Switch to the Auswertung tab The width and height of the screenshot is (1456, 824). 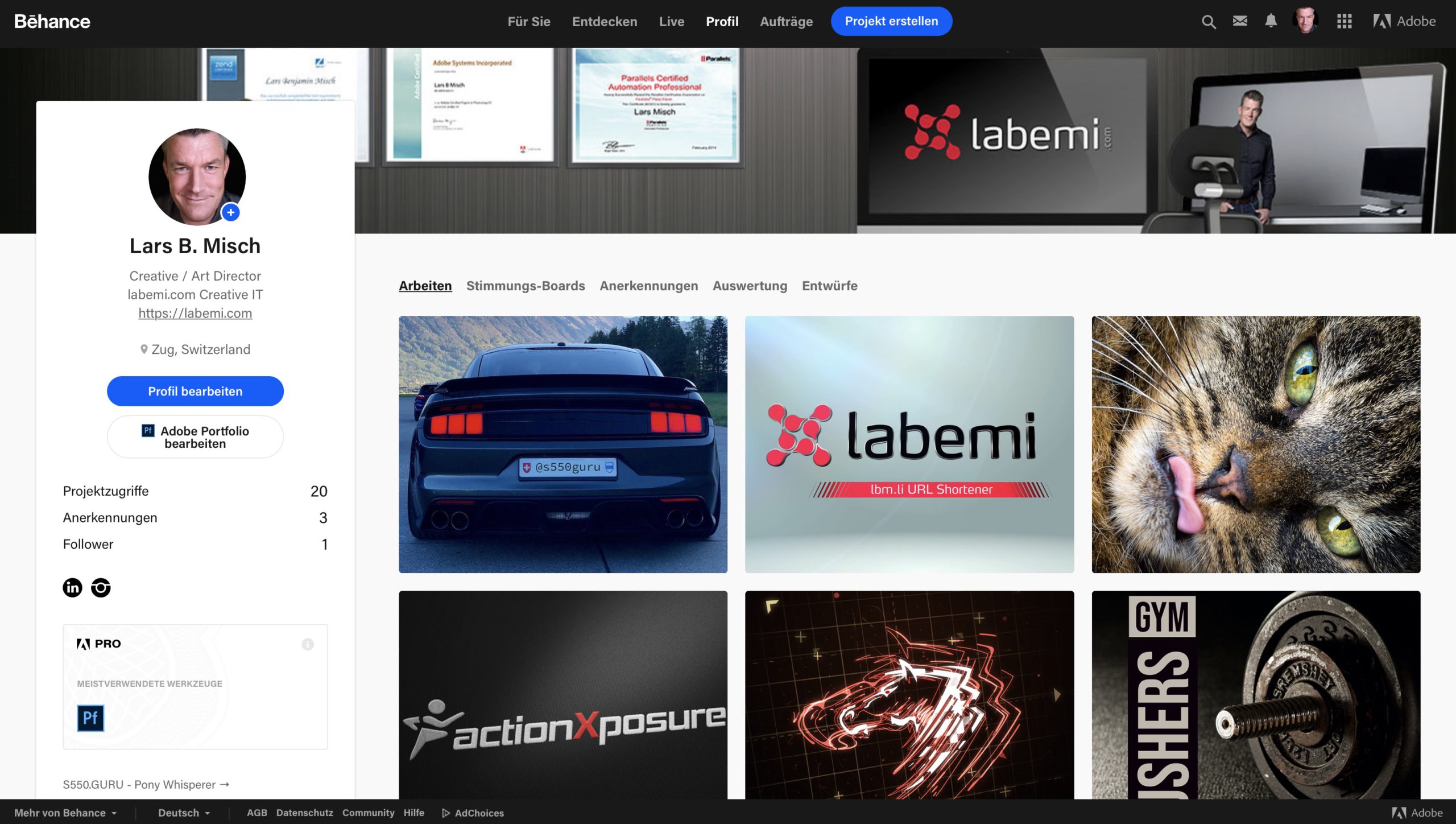tap(750, 286)
